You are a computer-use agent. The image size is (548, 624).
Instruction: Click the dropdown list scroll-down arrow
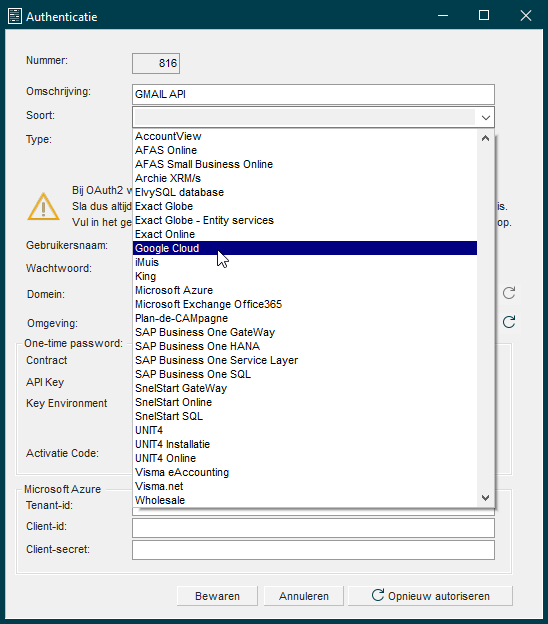[485, 498]
